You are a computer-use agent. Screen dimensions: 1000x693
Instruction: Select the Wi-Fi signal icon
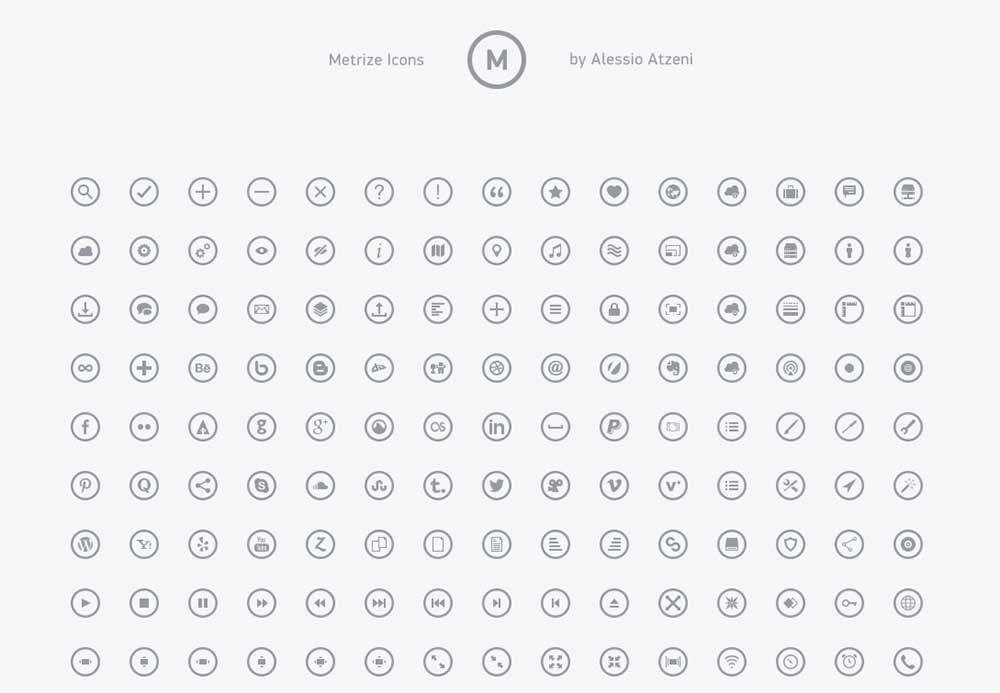point(732,661)
